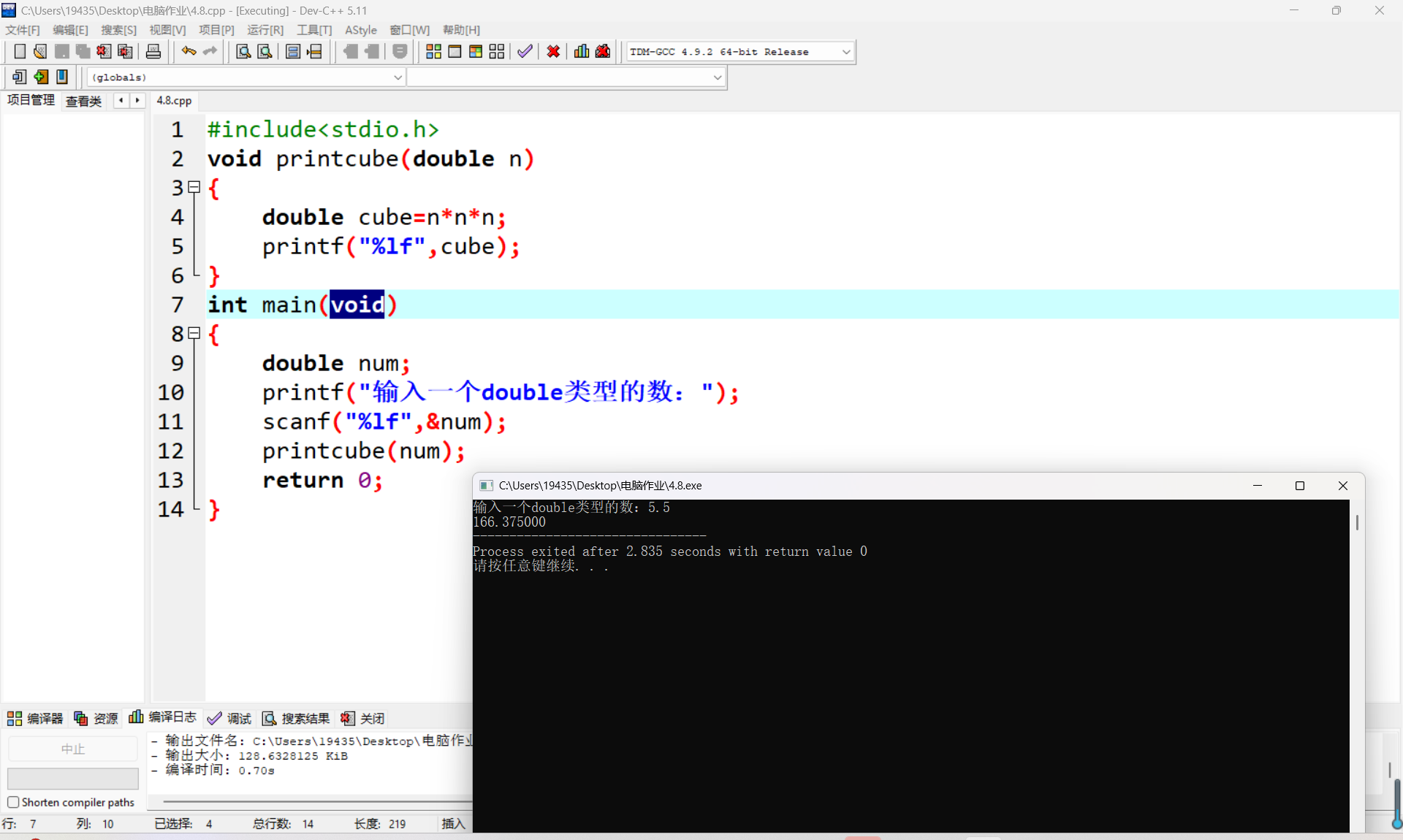Click the Print icon in toolbar

point(153,51)
